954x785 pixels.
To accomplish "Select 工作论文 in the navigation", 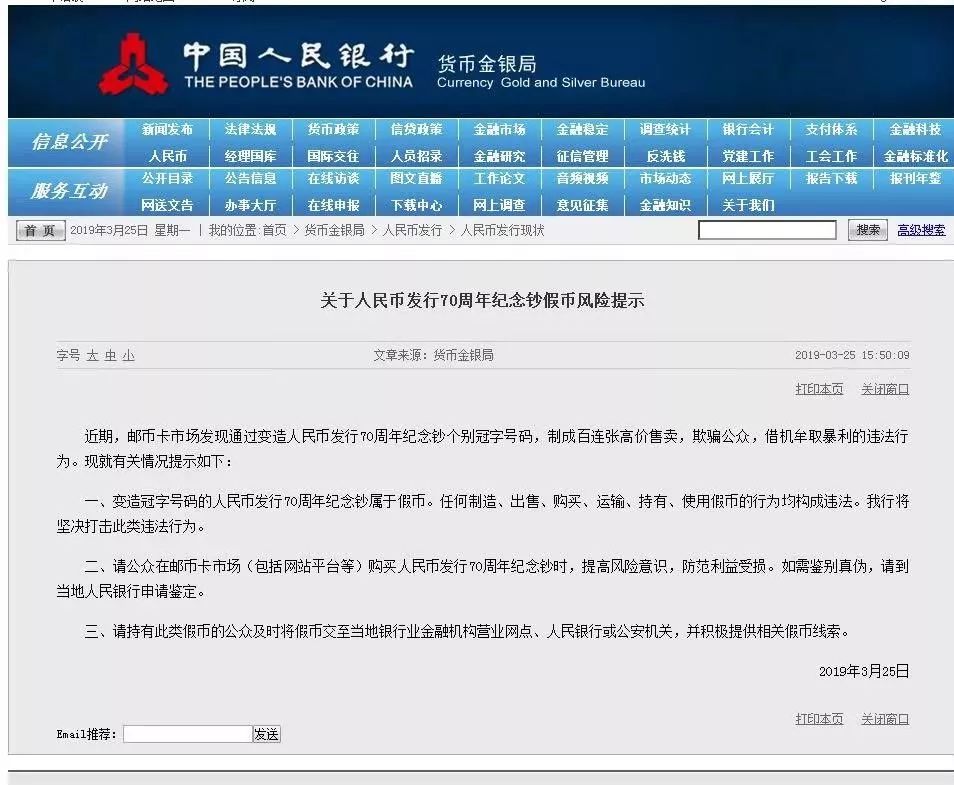I will tap(500, 178).
